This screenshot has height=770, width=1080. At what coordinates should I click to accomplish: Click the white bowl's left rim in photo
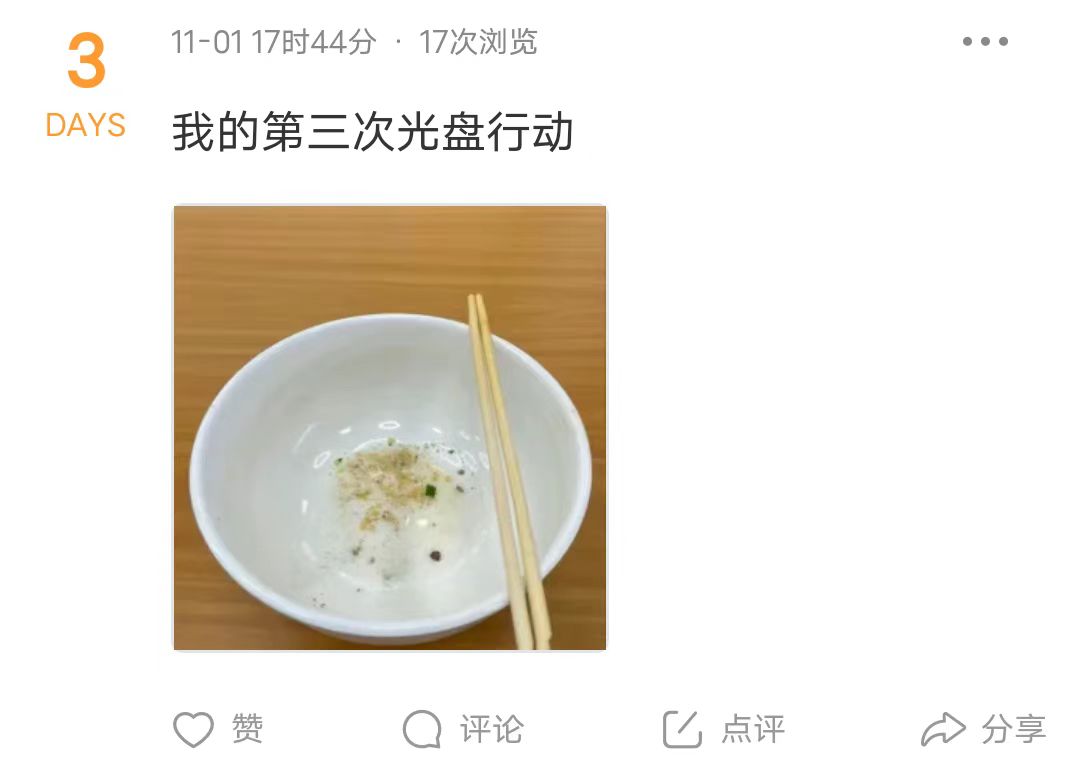(x=200, y=475)
